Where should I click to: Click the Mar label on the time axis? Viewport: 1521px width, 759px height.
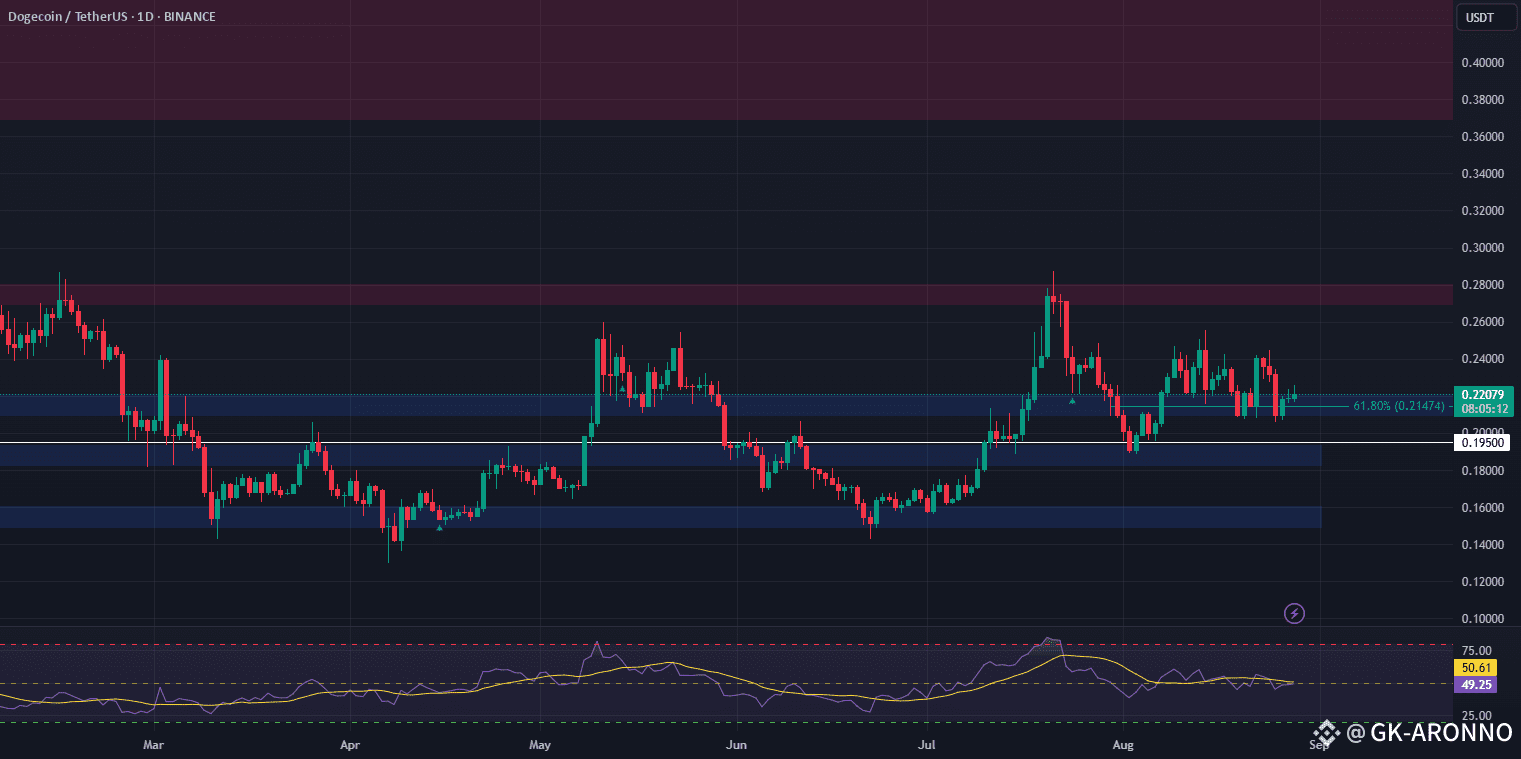point(153,745)
